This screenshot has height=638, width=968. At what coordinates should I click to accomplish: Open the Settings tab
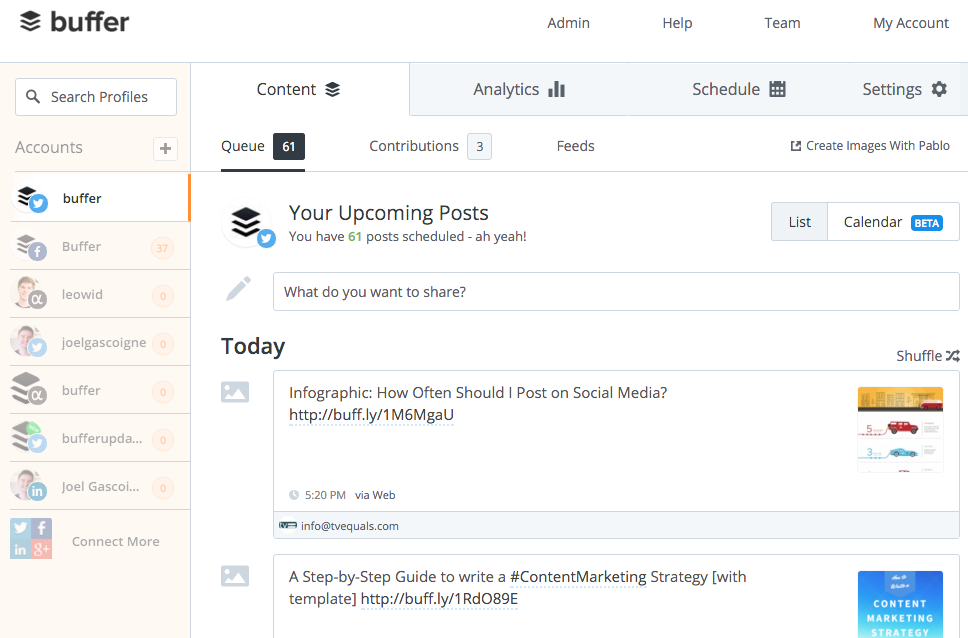pyautogui.click(x=904, y=90)
